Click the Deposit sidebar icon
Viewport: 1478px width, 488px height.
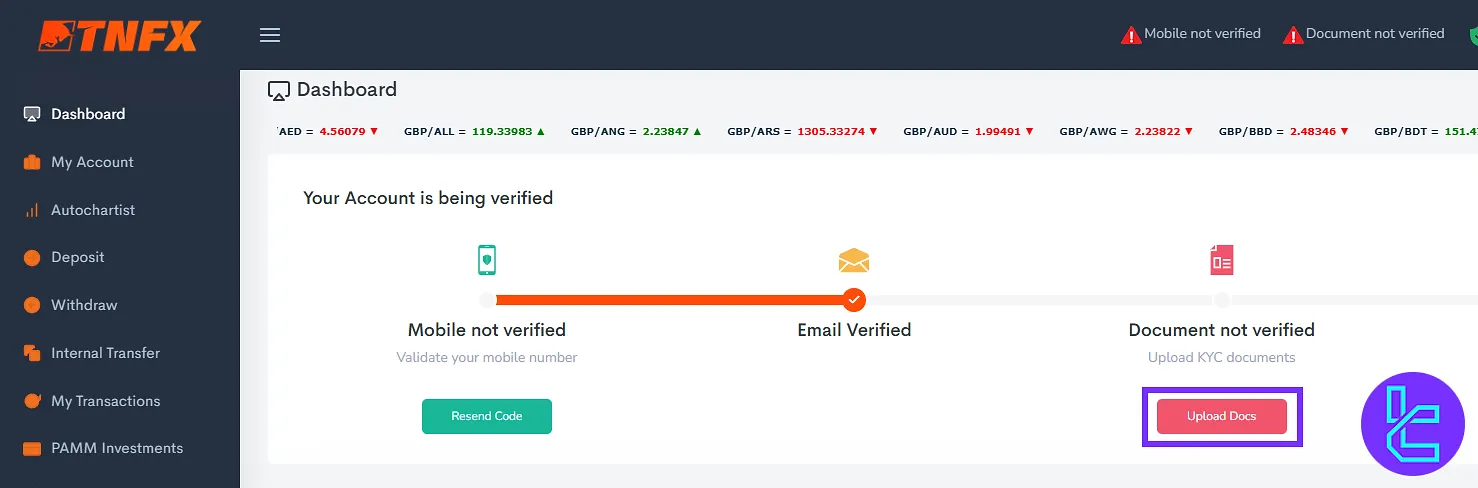point(32,257)
